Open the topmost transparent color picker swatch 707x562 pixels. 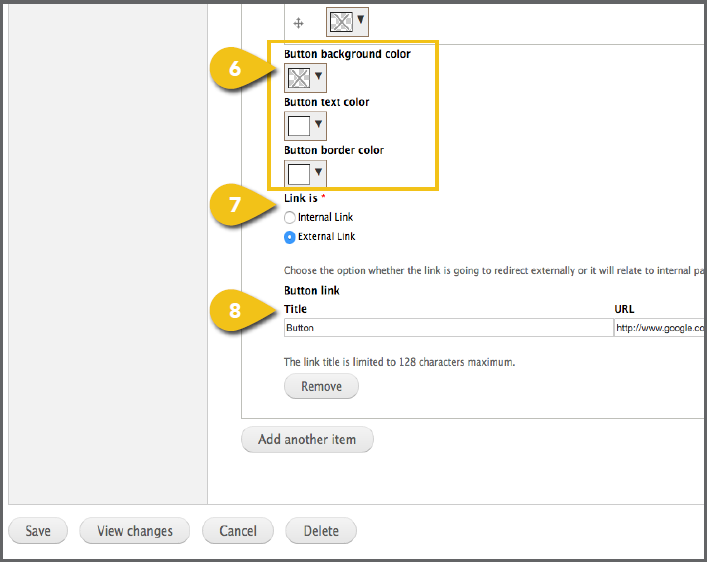(341, 21)
